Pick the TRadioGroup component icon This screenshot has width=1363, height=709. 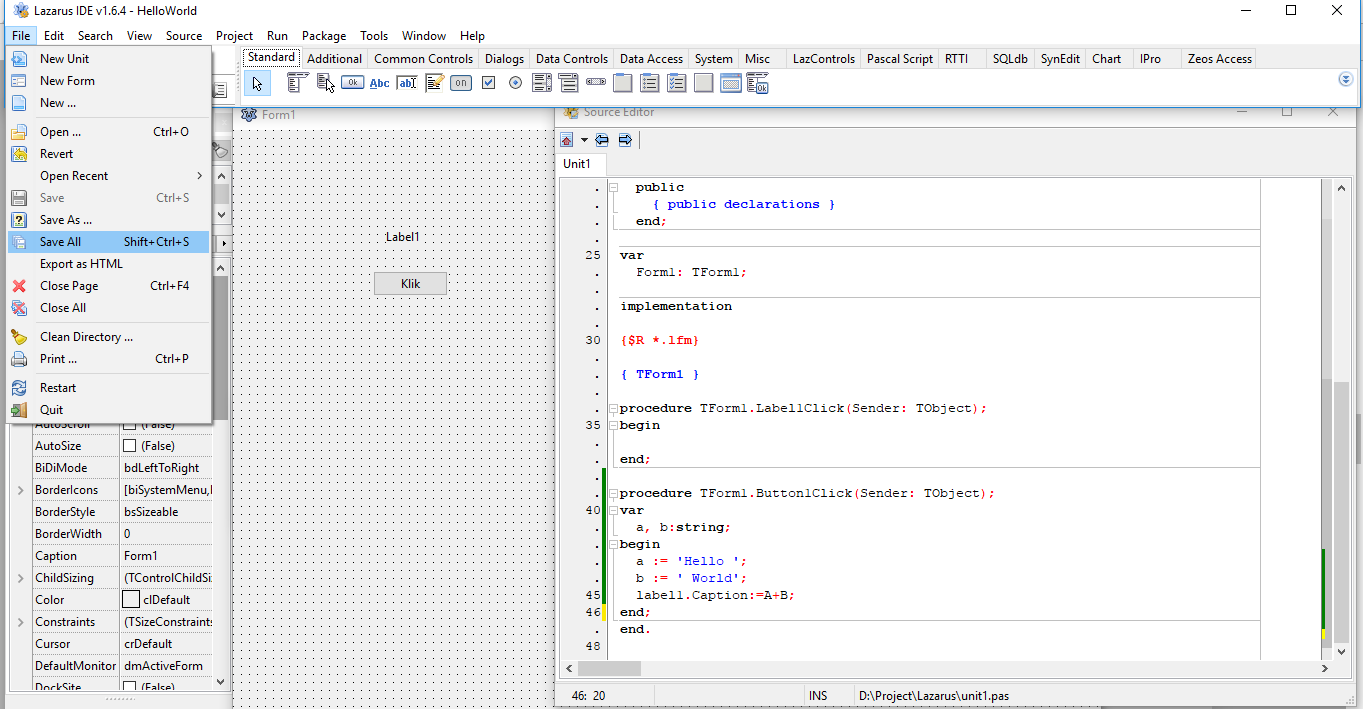pyautogui.click(x=650, y=83)
